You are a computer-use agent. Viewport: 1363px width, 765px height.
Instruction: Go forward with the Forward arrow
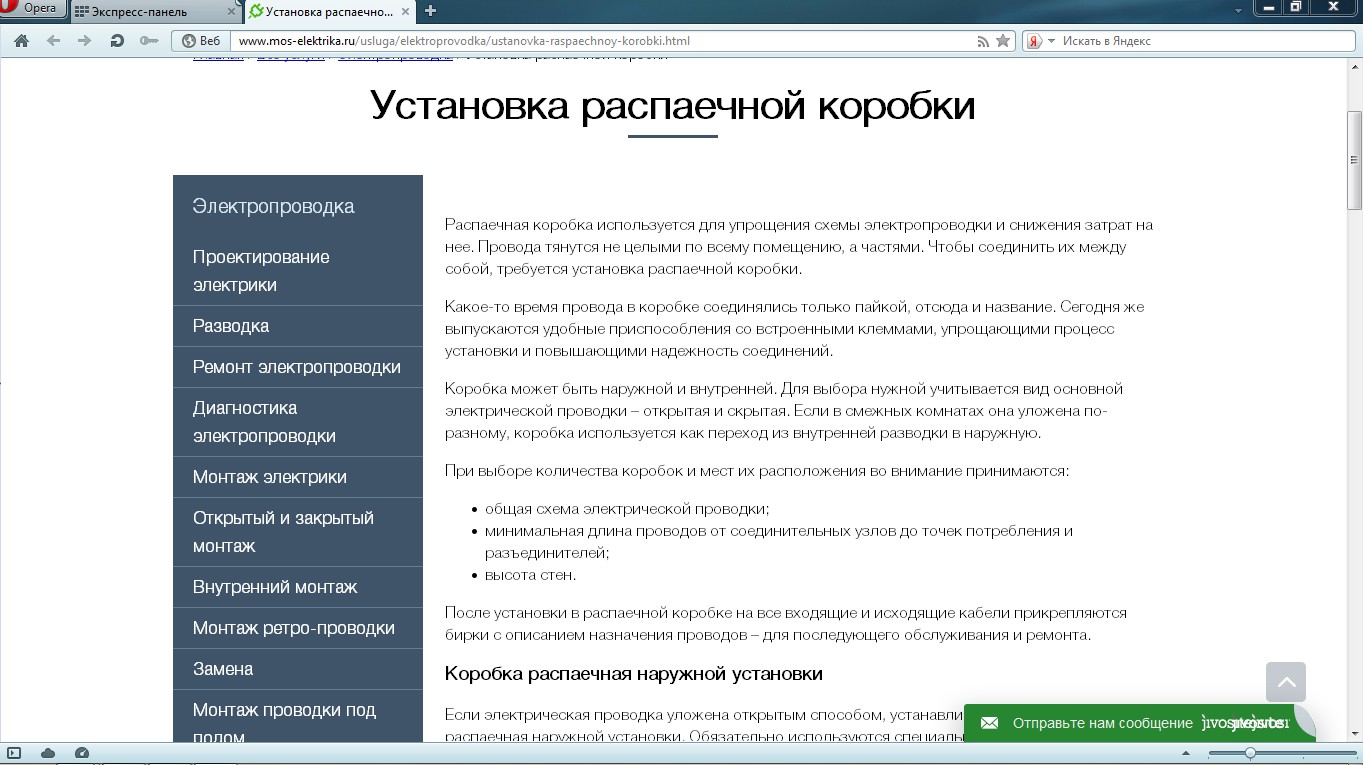(x=85, y=41)
